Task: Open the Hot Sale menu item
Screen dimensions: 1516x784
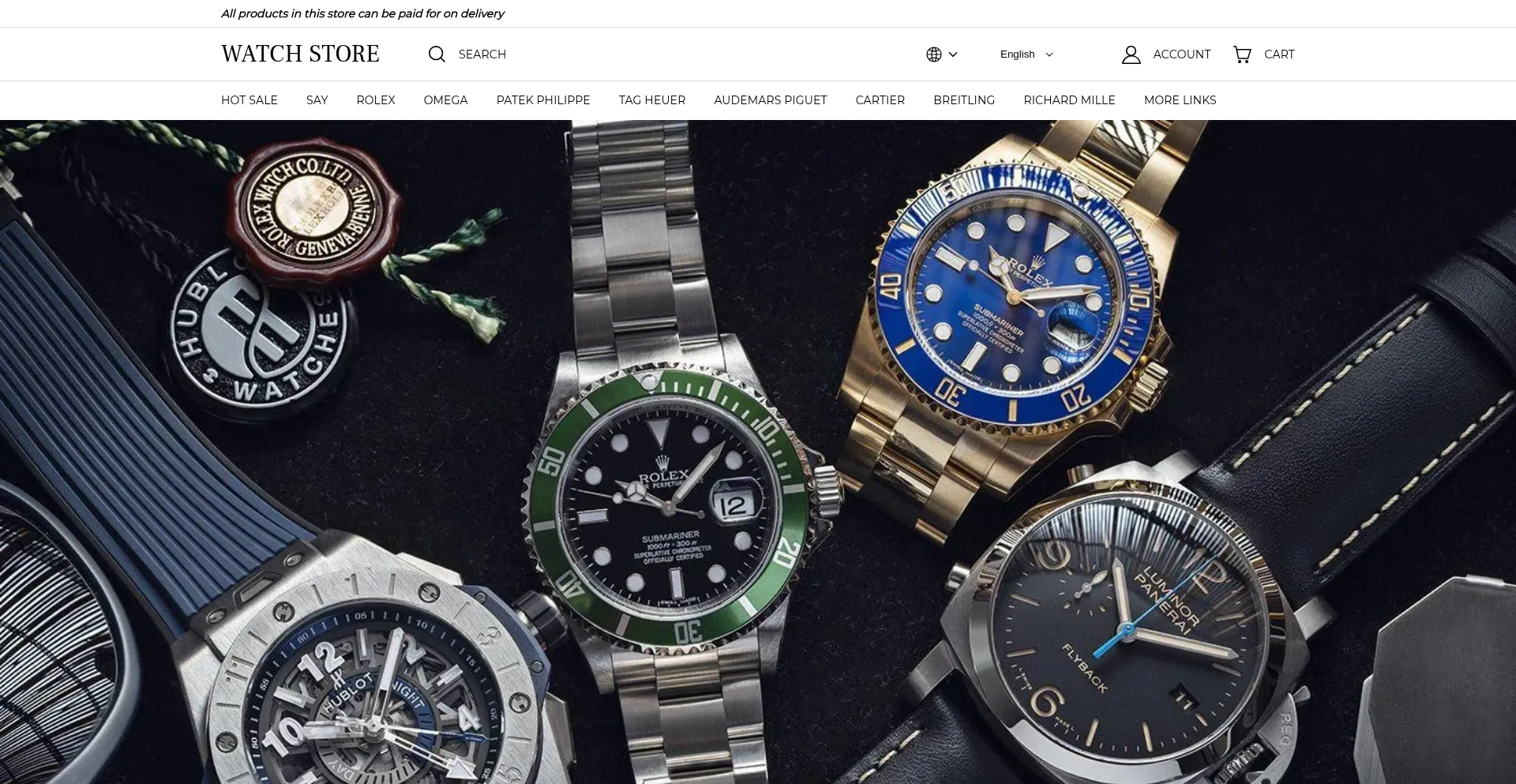Action: coord(250,100)
